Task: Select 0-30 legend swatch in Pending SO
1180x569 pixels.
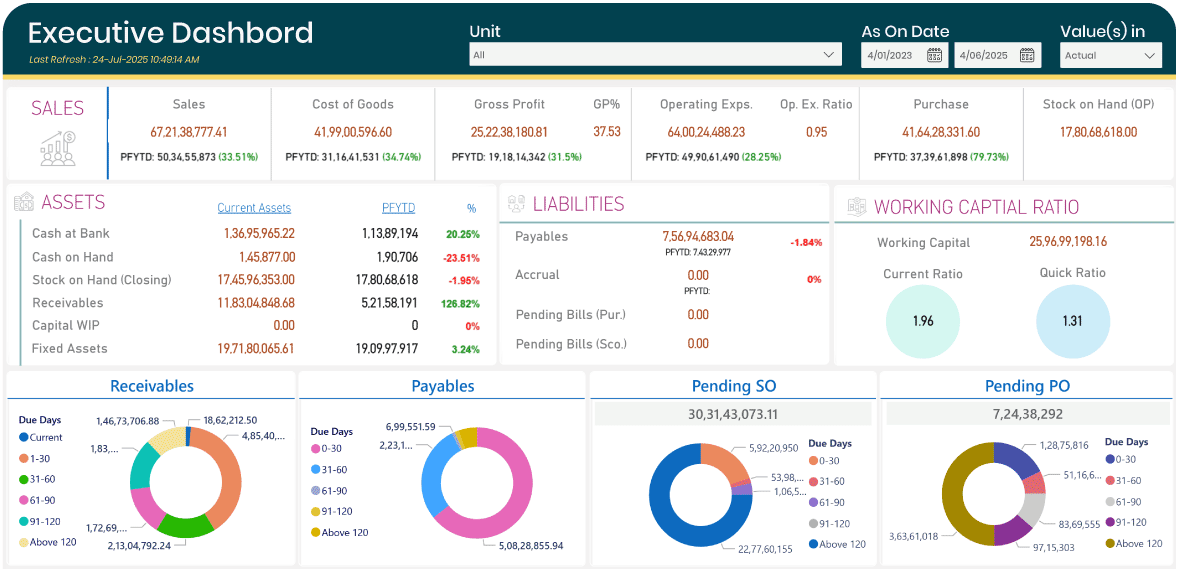Action: coord(814,461)
